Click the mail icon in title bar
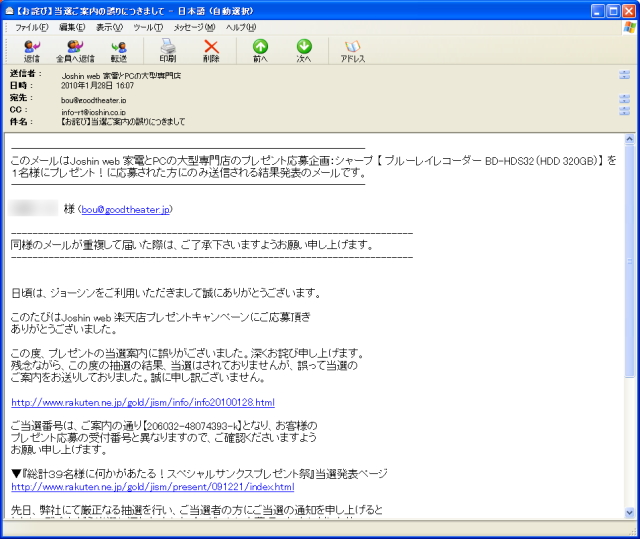640x539 pixels. coord(9,11)
